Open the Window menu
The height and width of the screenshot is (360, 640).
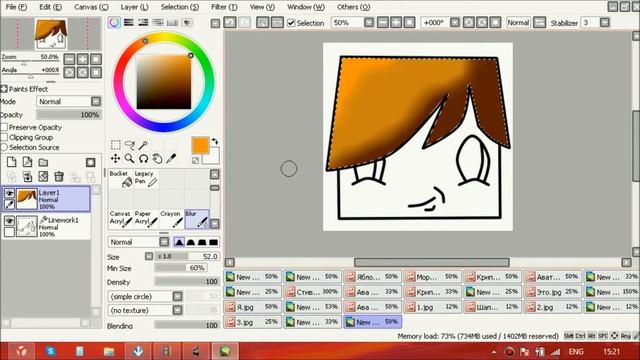pyautogui.click(x=306, y=7)
